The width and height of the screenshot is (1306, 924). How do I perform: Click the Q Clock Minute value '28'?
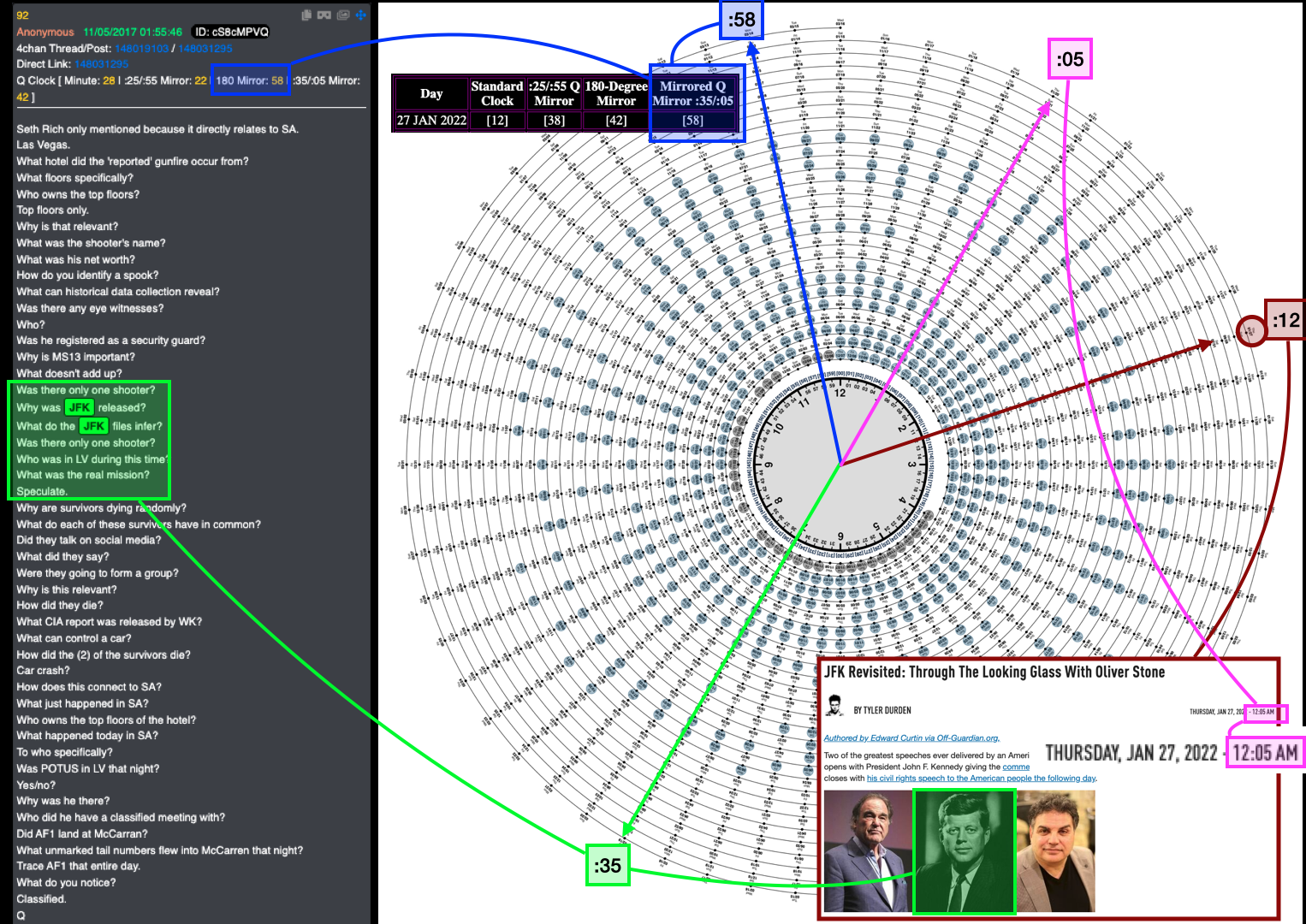coord(109,80)
